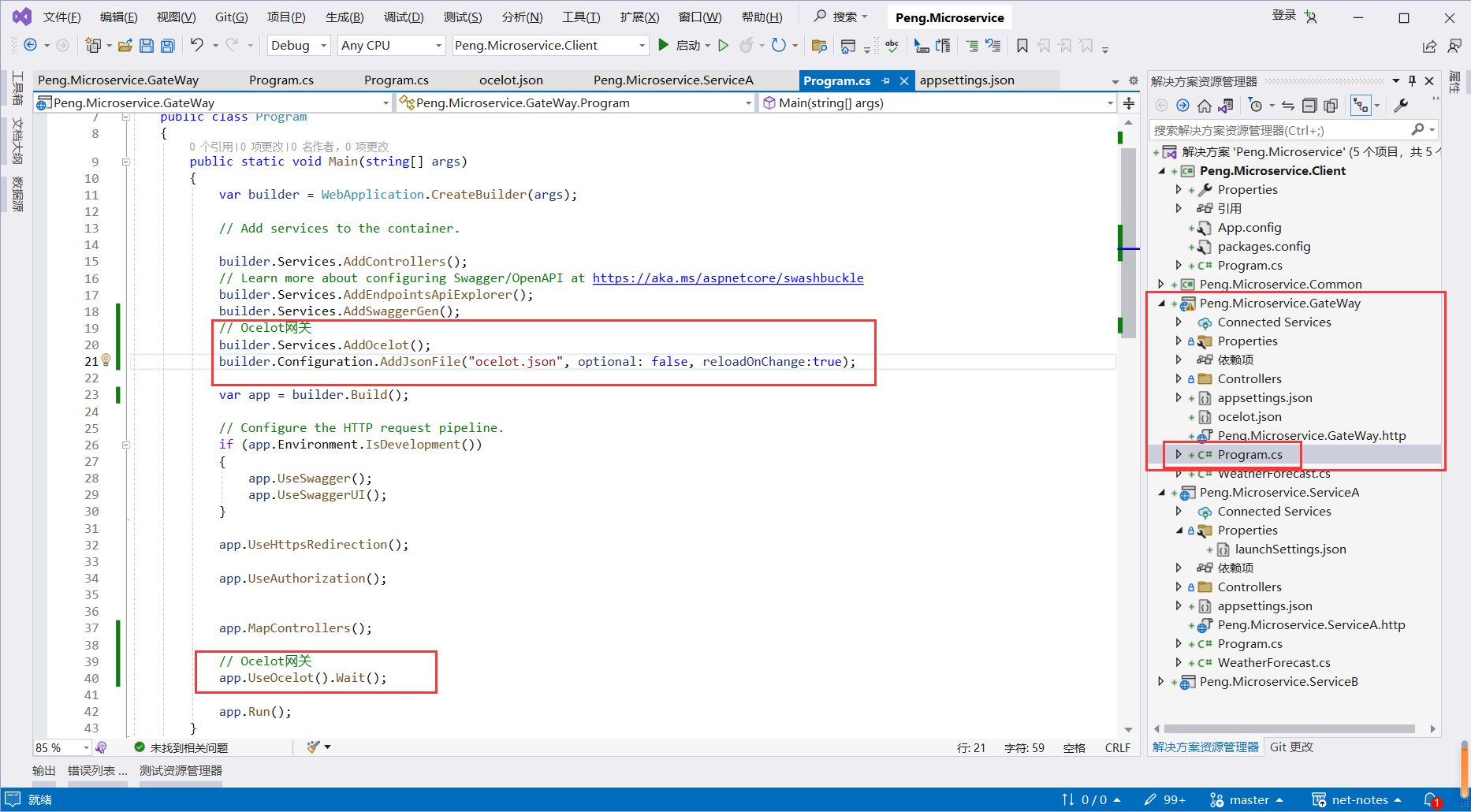Select ocelot.json in Solution Explorer
This screenshot has height=812, width=1471.
(1249, 416)
